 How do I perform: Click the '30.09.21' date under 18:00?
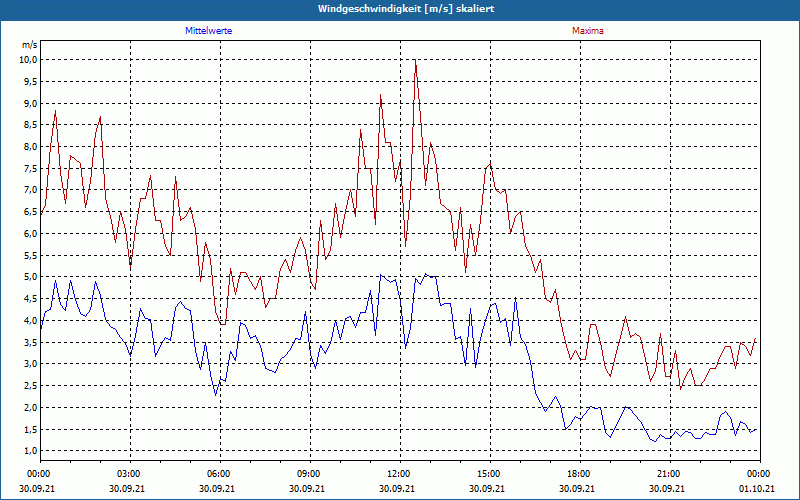(577, 488)
